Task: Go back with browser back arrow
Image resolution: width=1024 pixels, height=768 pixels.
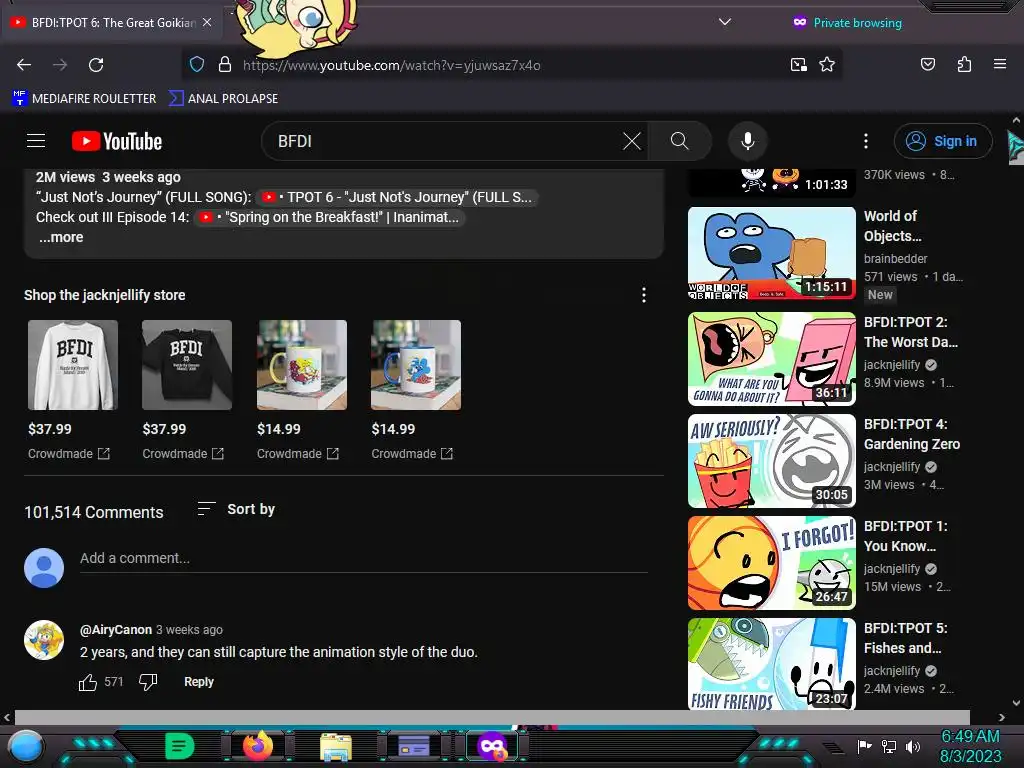Action: tap(24, 65)
